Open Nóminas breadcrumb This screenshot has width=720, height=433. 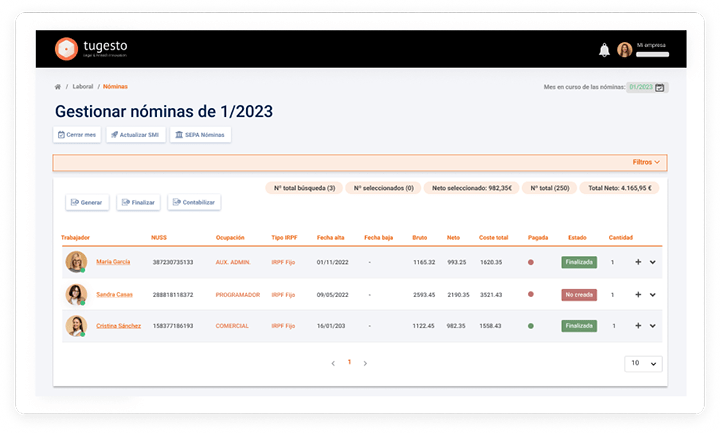[x=115, y=86]
